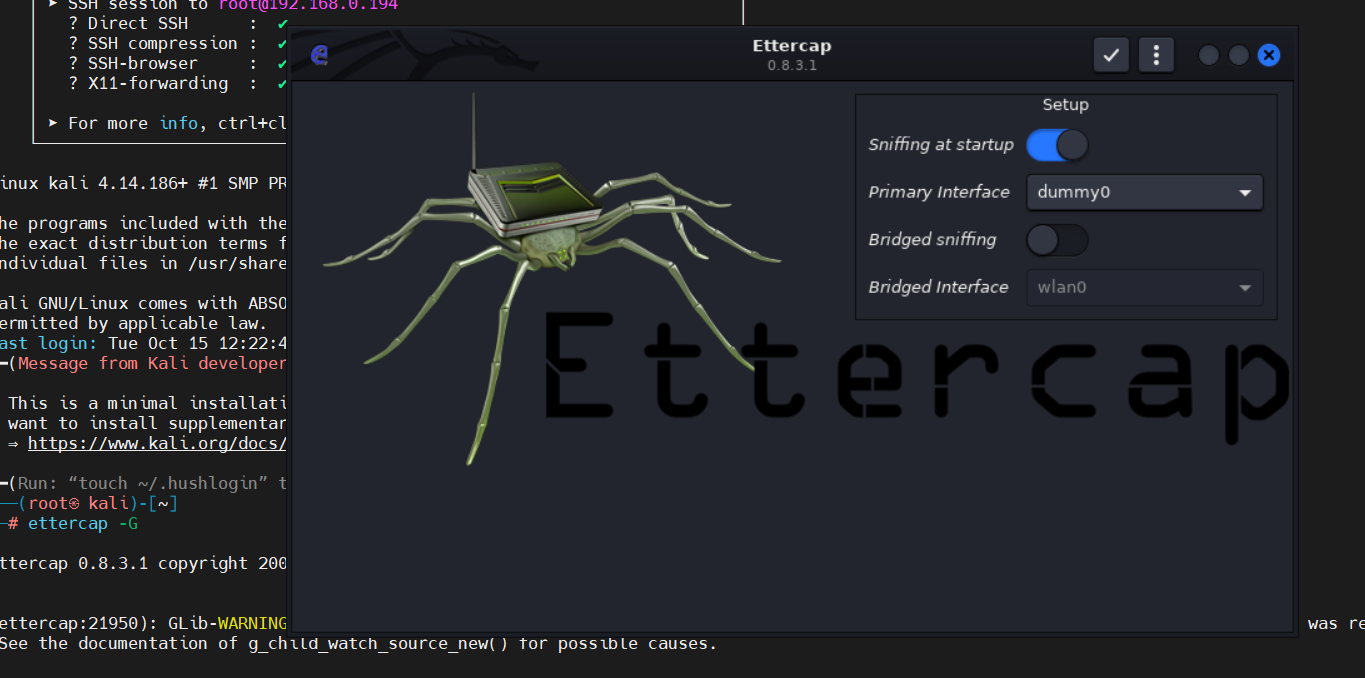Minimize the Ettercap window

pyautogui.click(x=1209, y=55)
